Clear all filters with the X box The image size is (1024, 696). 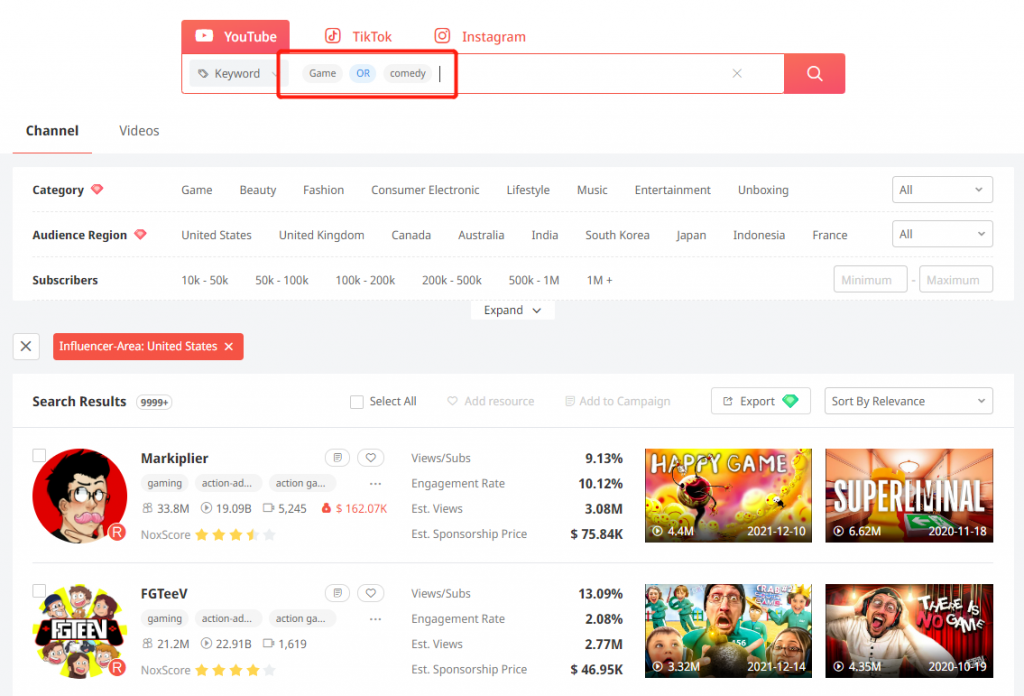(26, 346)
